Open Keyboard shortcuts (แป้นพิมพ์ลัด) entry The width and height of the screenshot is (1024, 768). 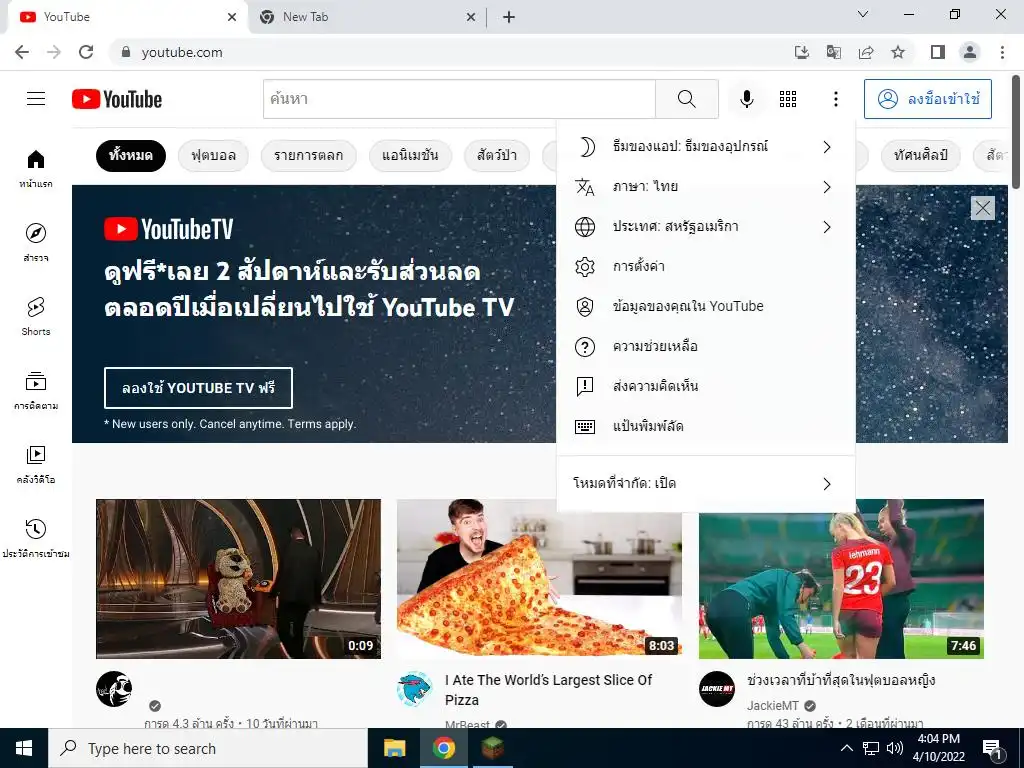point(706,426)
